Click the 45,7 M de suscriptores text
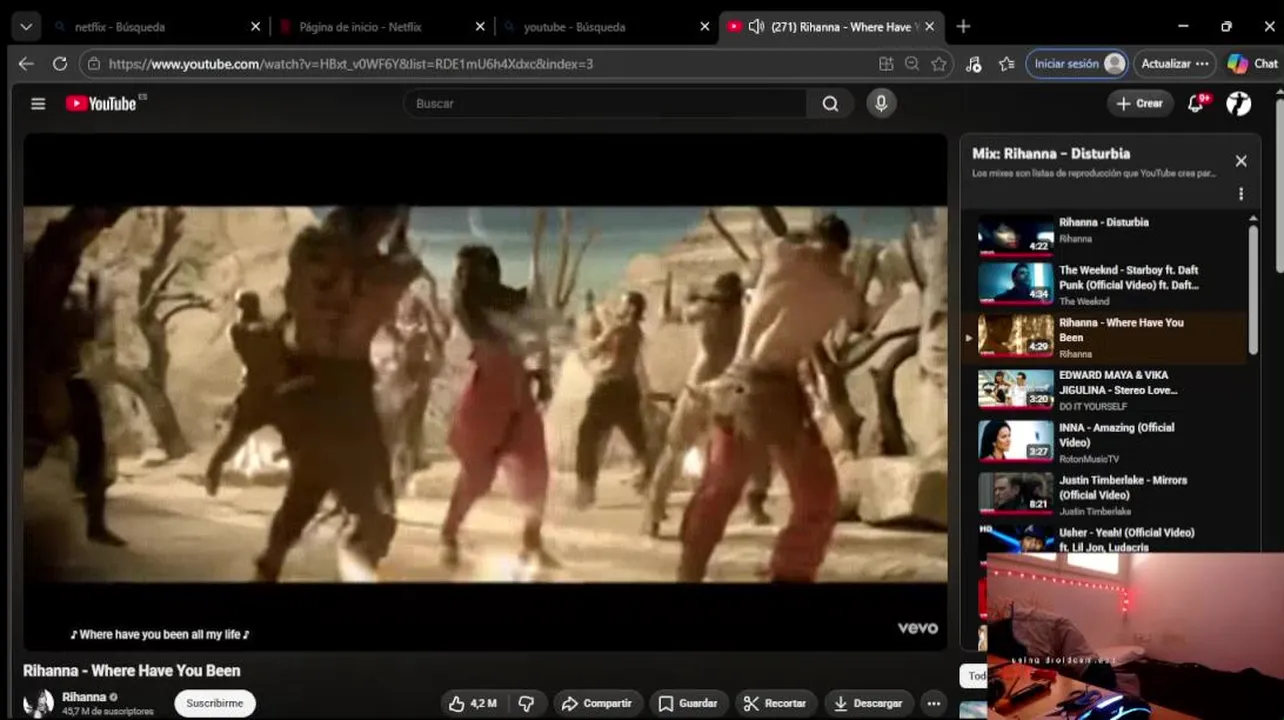This screenshot has width=1284, height=720. coord(108,712)
